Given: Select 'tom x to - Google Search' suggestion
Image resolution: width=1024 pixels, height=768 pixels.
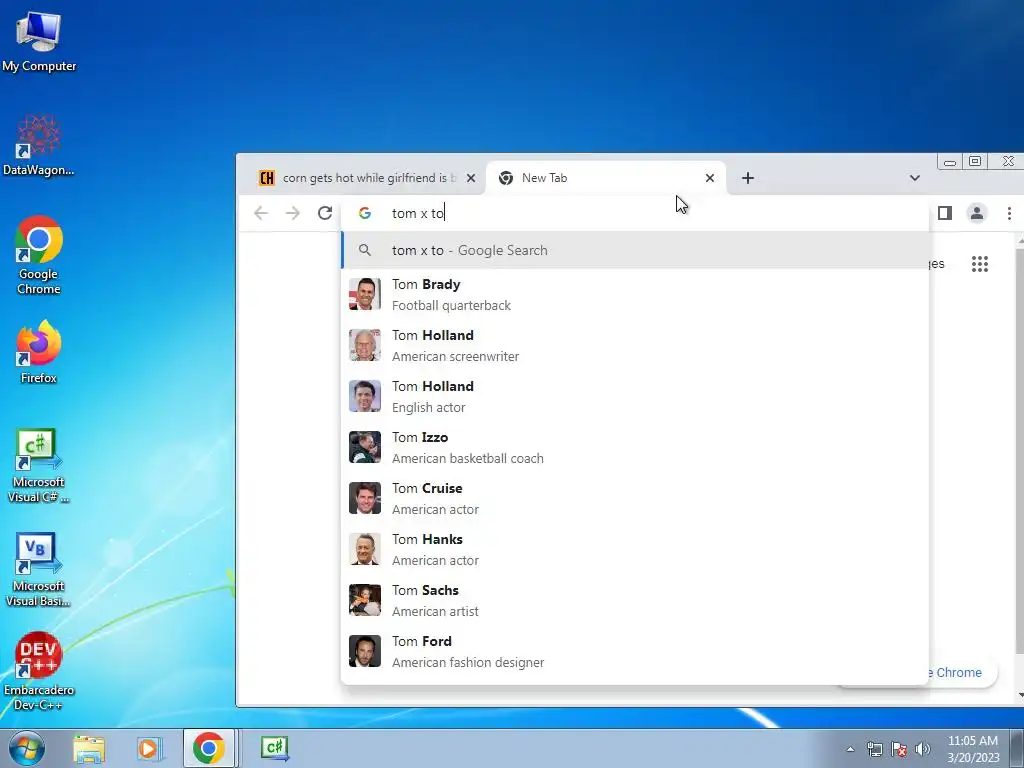Looking at the screenshot, I should [x=635, y=250].
